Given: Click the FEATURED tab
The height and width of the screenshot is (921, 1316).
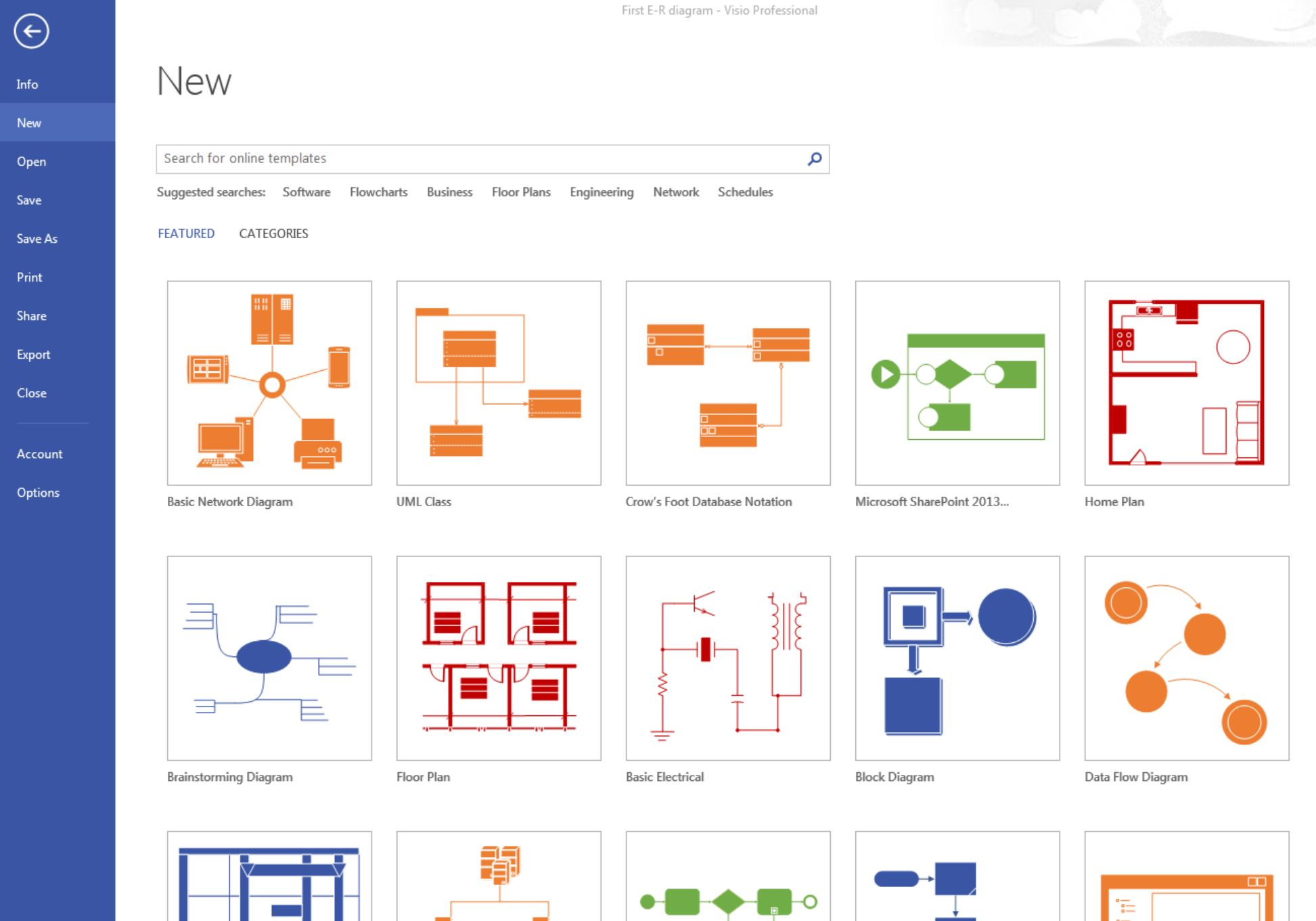Looking at the screenshot, I should [x=186, y=233].
